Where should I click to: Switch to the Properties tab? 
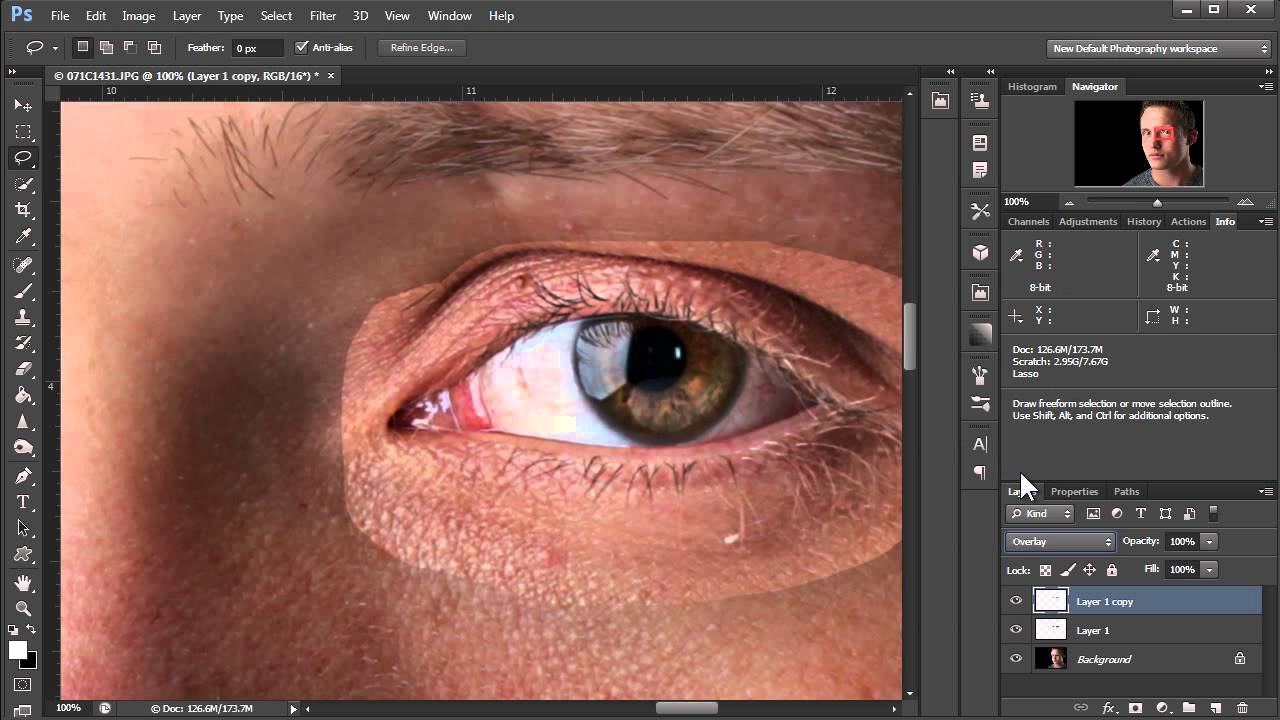(1074, 492)
